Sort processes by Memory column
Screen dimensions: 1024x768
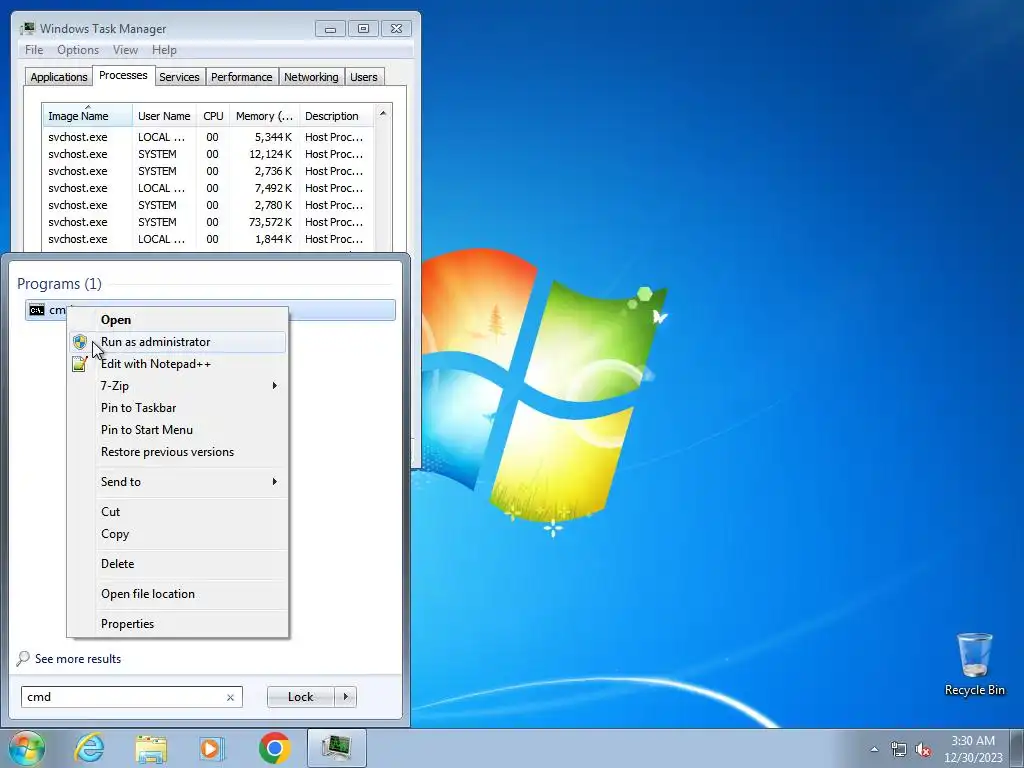264,116
